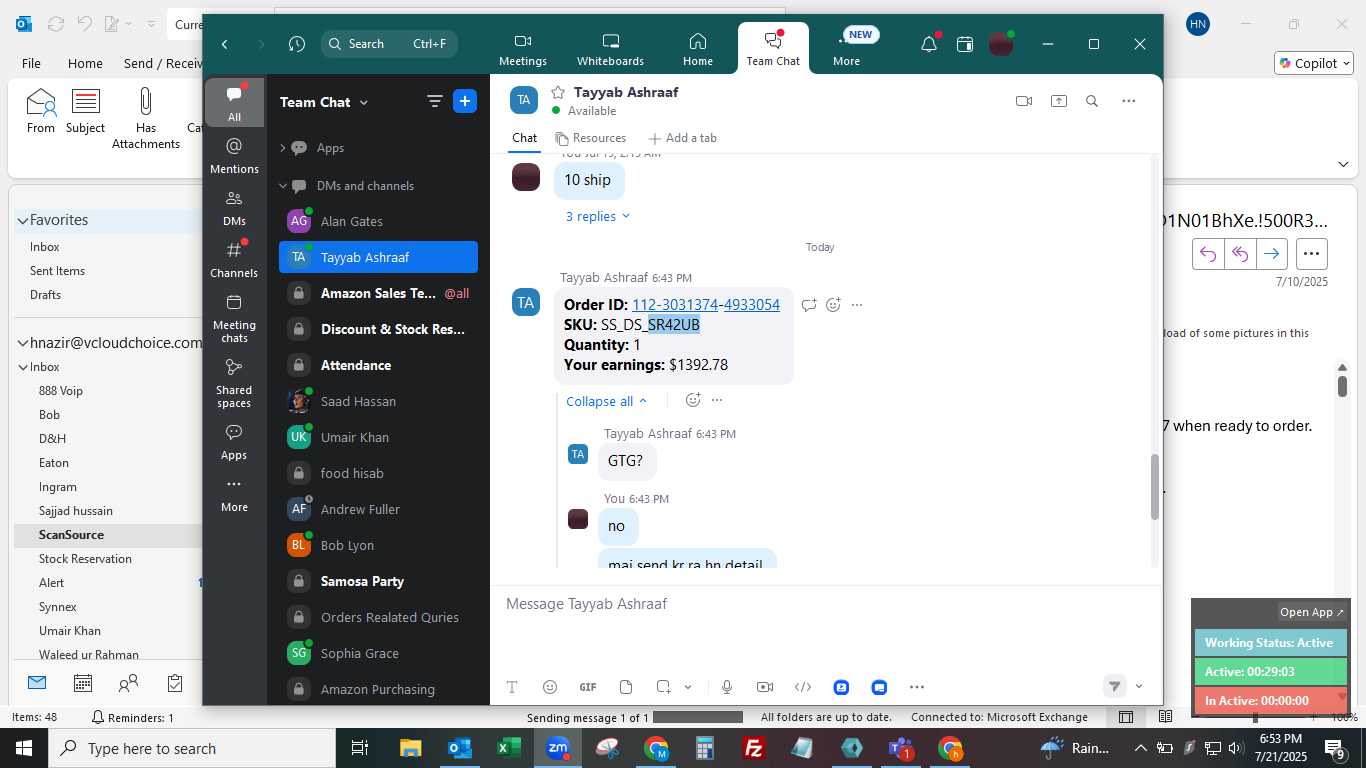Viewport: 1366px width, 768px height.
Task: Open the Amazon Sales Team channel
Action: pos(378,293)
